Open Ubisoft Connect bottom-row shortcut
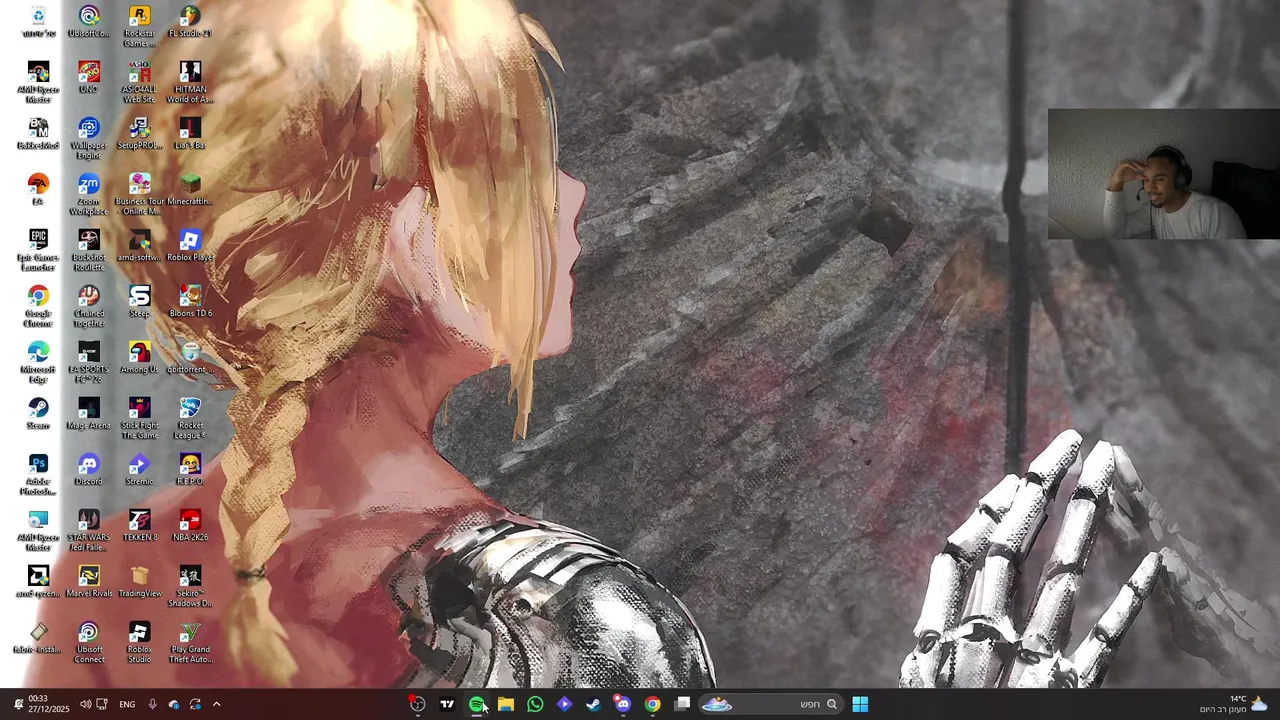Viewport: 1280px width, 720px height. [x=89, y=642]
